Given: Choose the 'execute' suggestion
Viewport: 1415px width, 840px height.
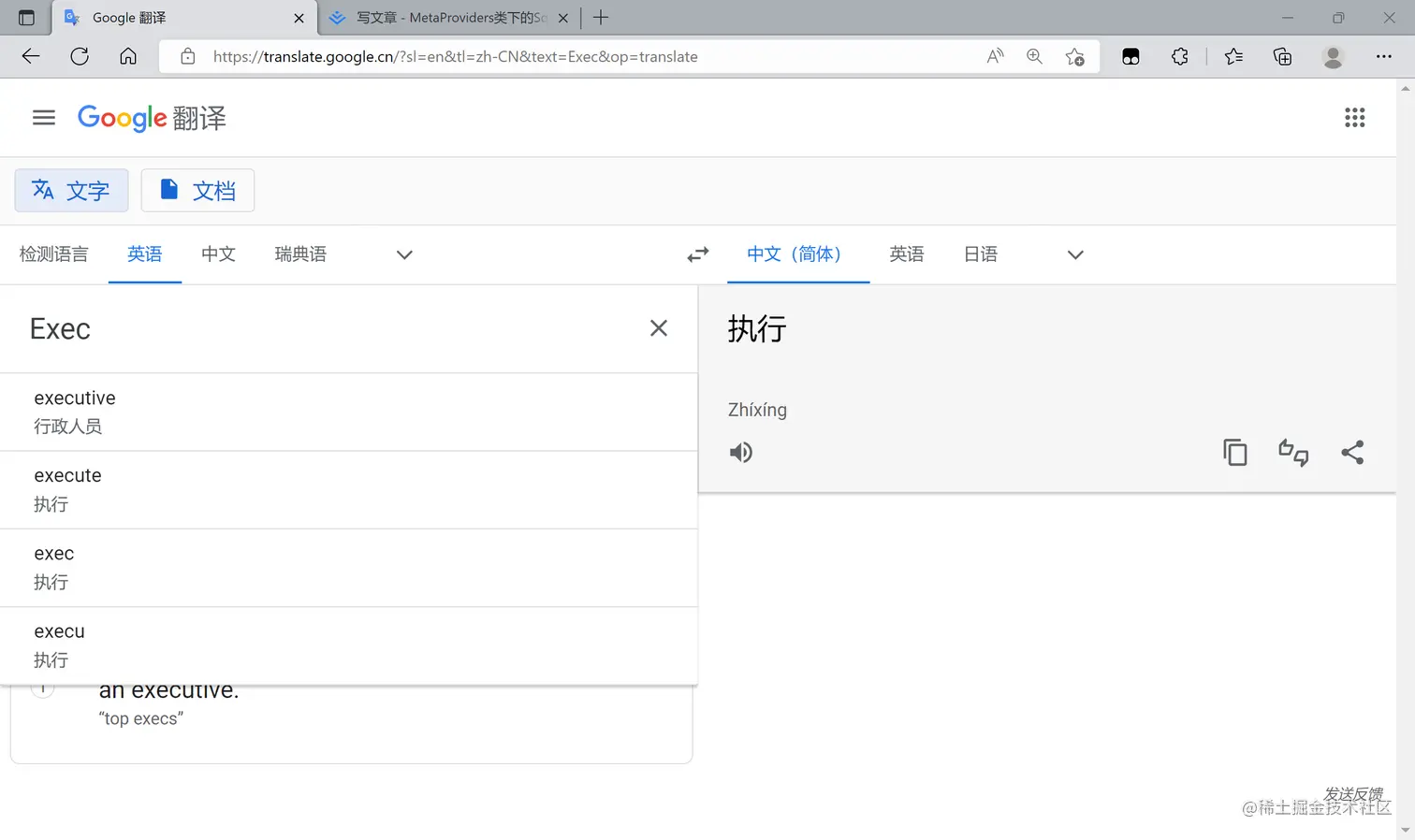Looking at the screenshot, I should click(x=349, y=490).
